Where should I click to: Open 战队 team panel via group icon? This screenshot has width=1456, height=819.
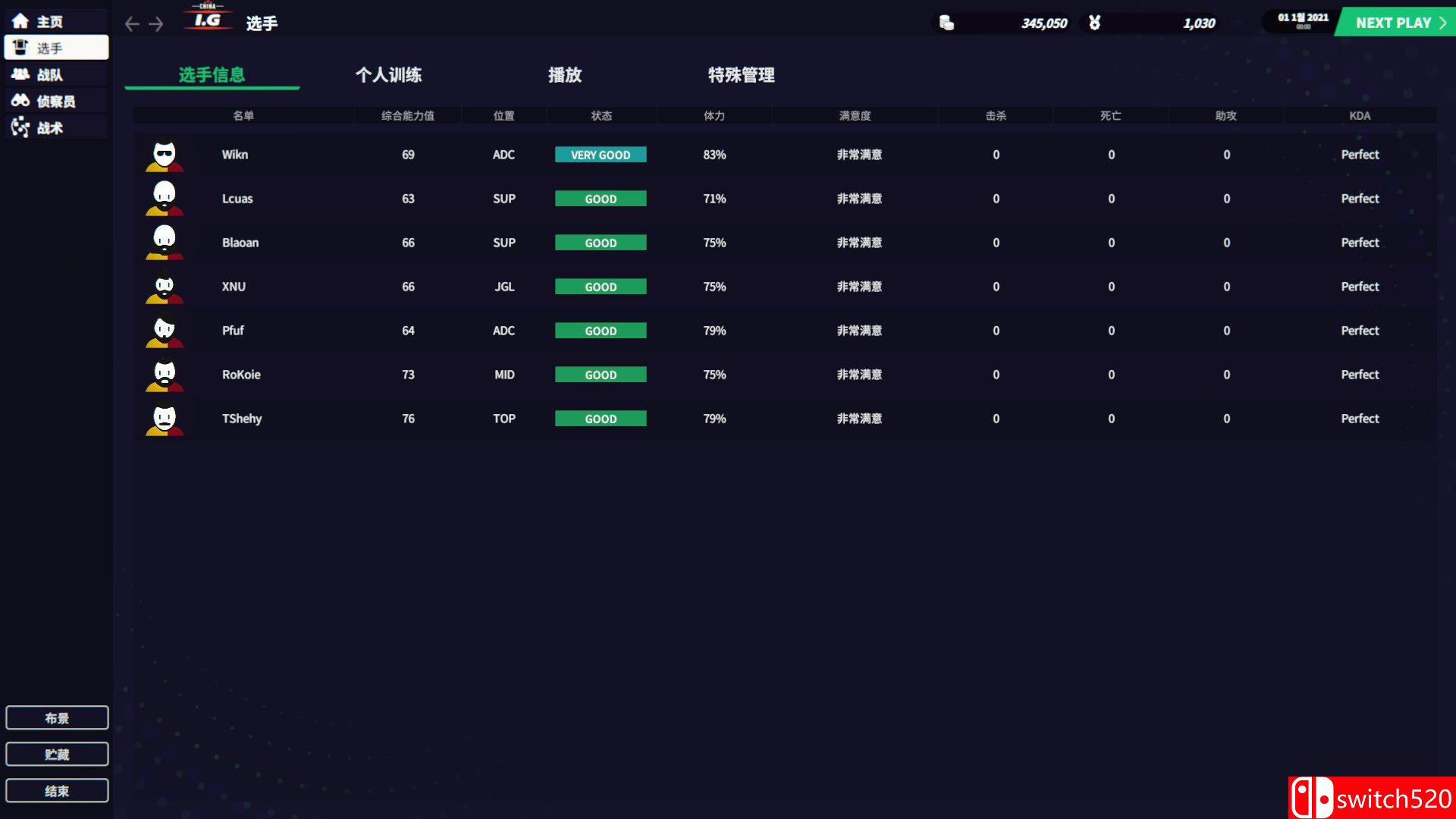pos(20,74)
